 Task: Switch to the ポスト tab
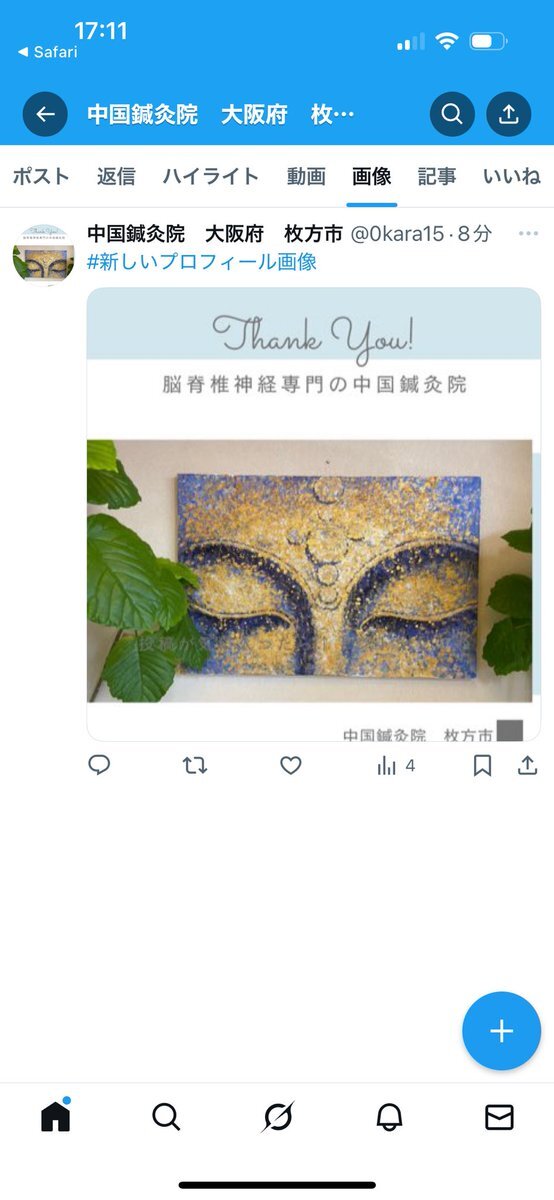tap(41, 177)
